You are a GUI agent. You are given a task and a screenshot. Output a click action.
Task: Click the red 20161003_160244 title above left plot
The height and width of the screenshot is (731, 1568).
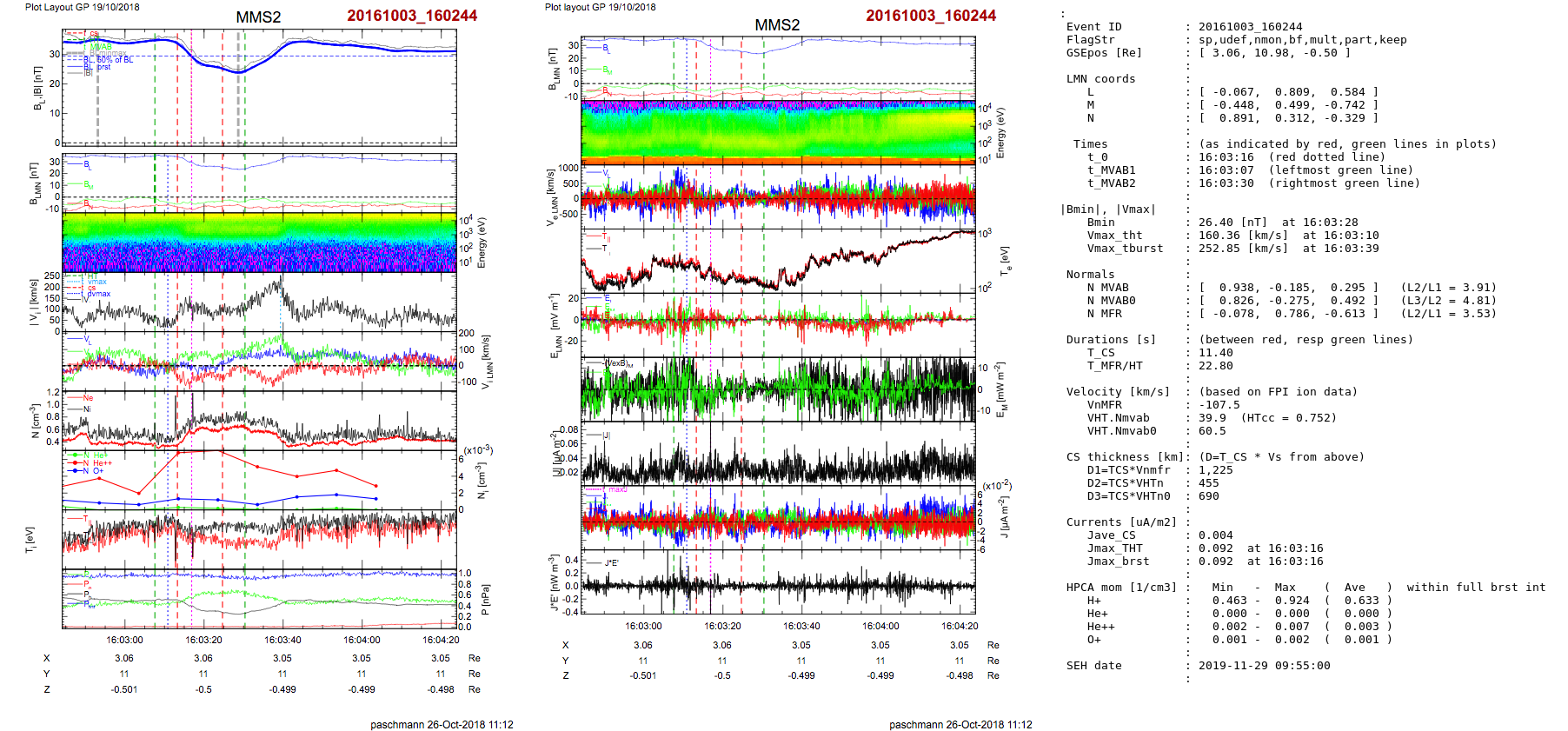point(411,16)
